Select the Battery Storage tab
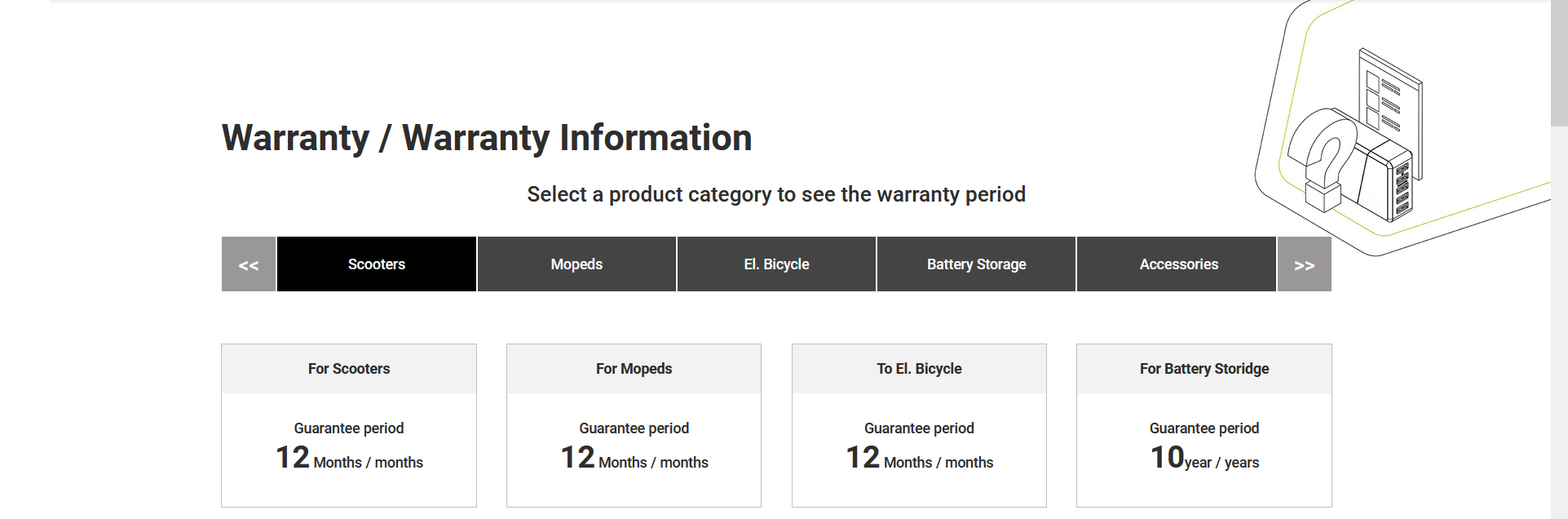The width and height of the screenshot is (1568, 519). [x=976, y=264]
